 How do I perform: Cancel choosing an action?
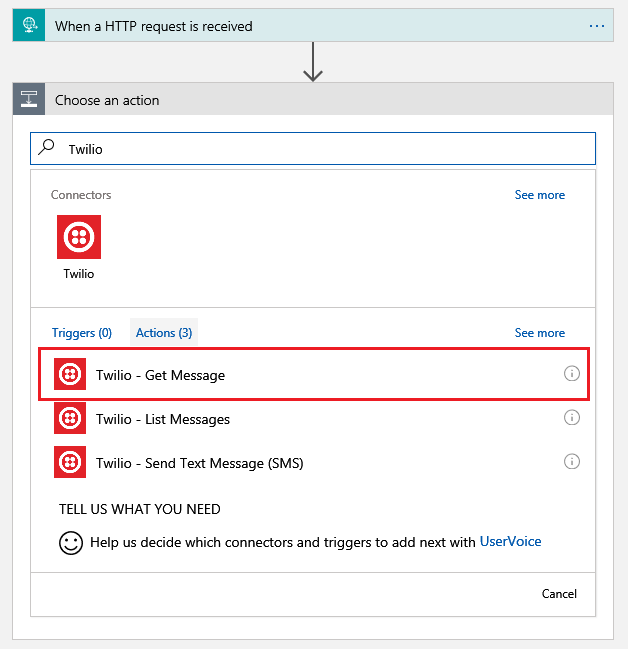[559, 594]
